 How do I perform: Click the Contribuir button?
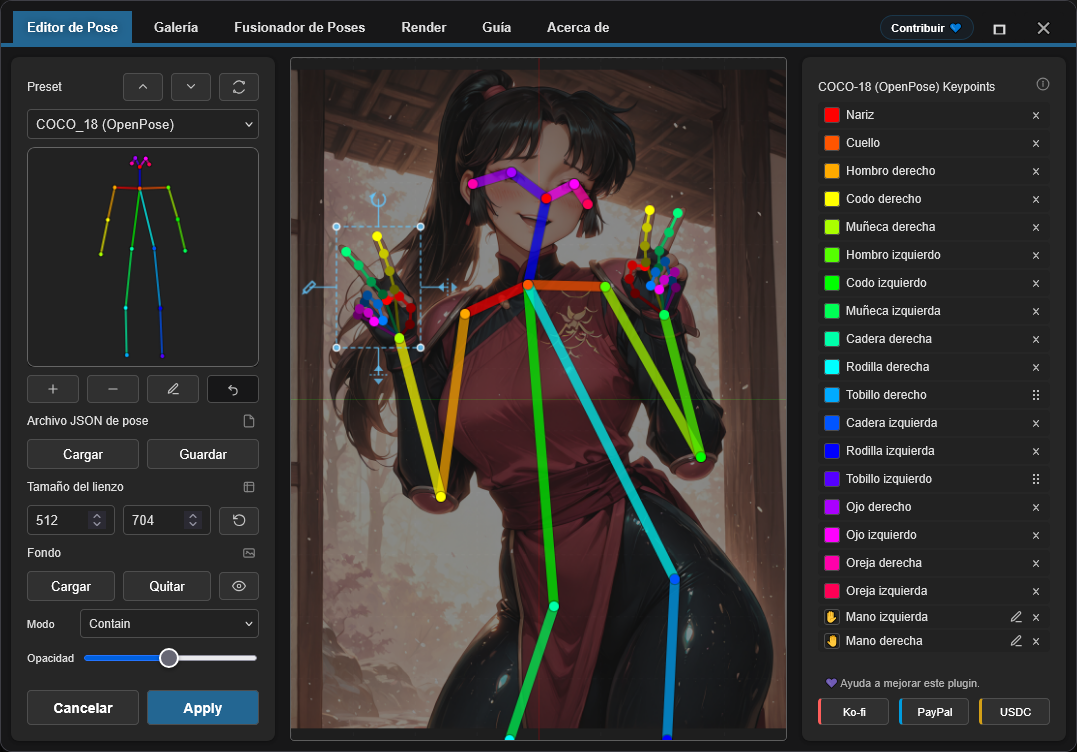point(926,28)
